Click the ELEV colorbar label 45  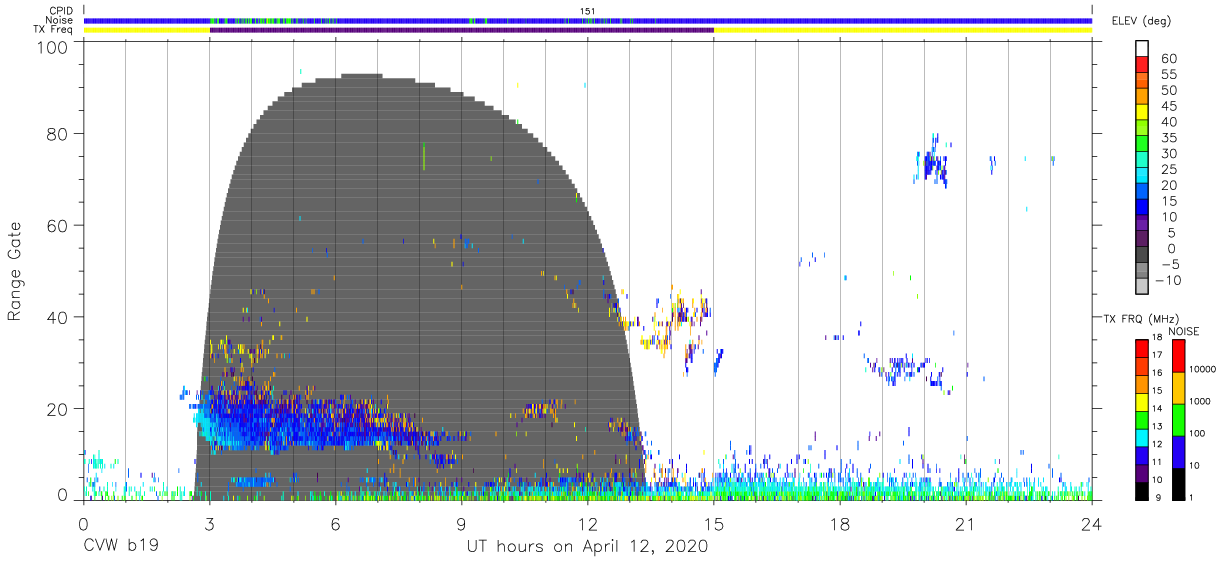[x=1168, y=106]
